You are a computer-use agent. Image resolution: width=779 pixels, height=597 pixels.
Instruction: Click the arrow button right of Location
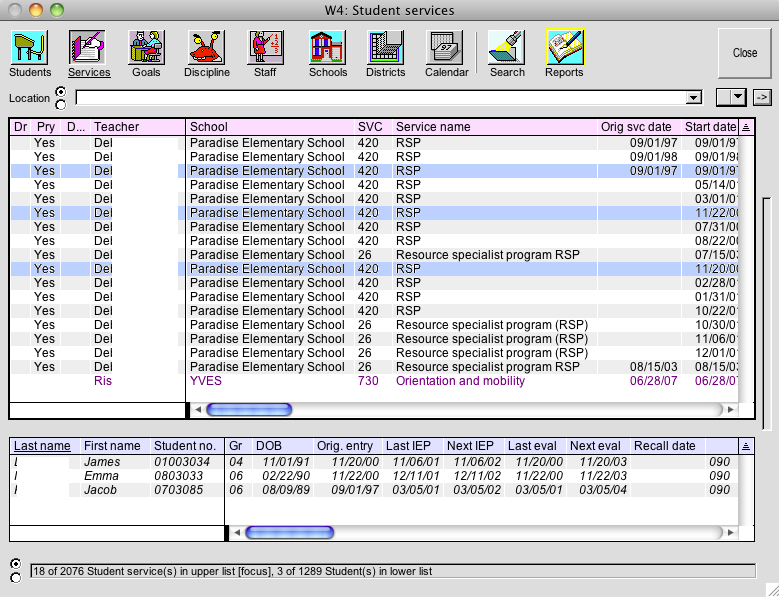(x=762, y=97)
